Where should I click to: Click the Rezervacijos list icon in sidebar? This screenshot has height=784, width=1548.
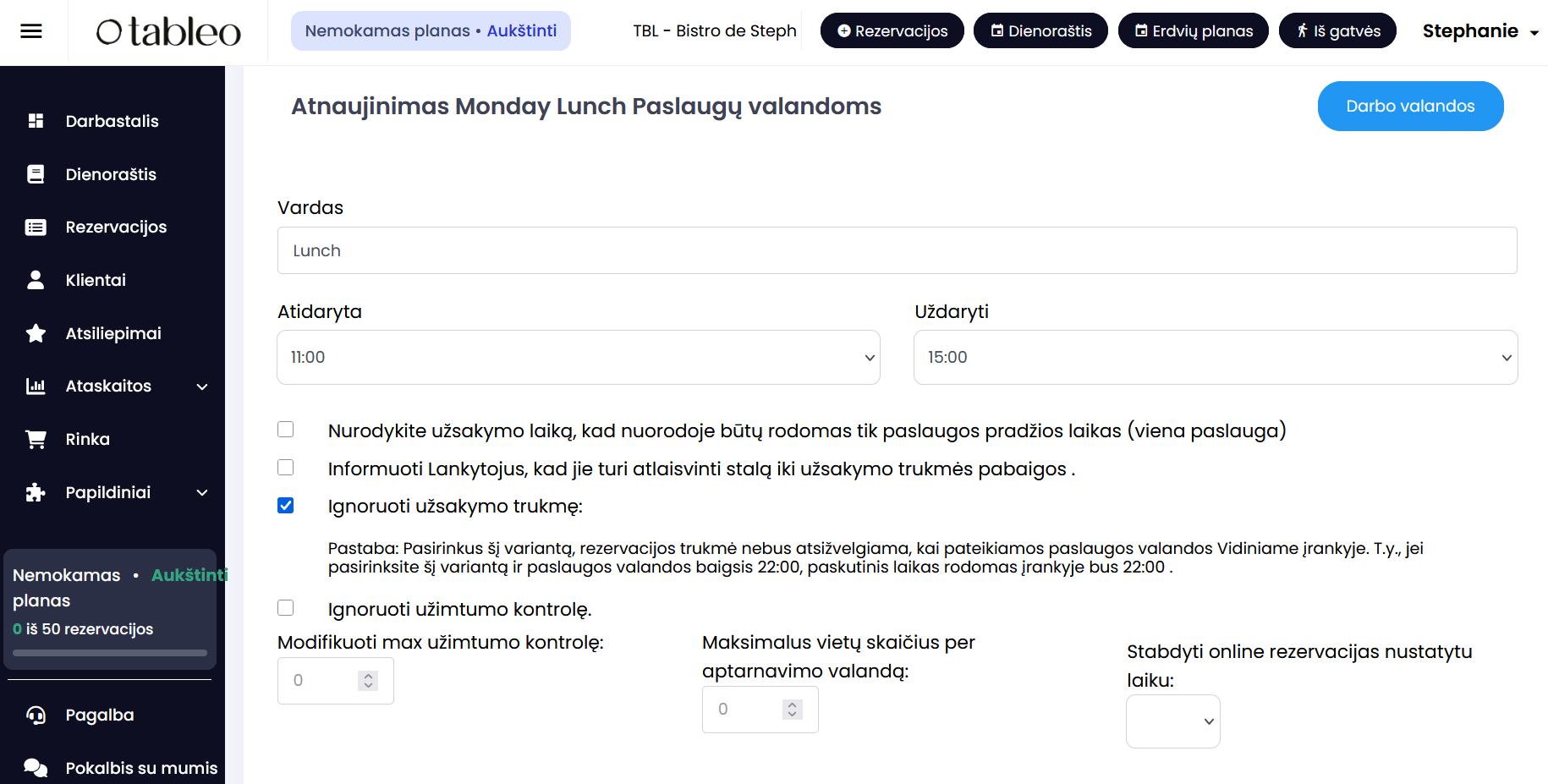tap(36, 227)
